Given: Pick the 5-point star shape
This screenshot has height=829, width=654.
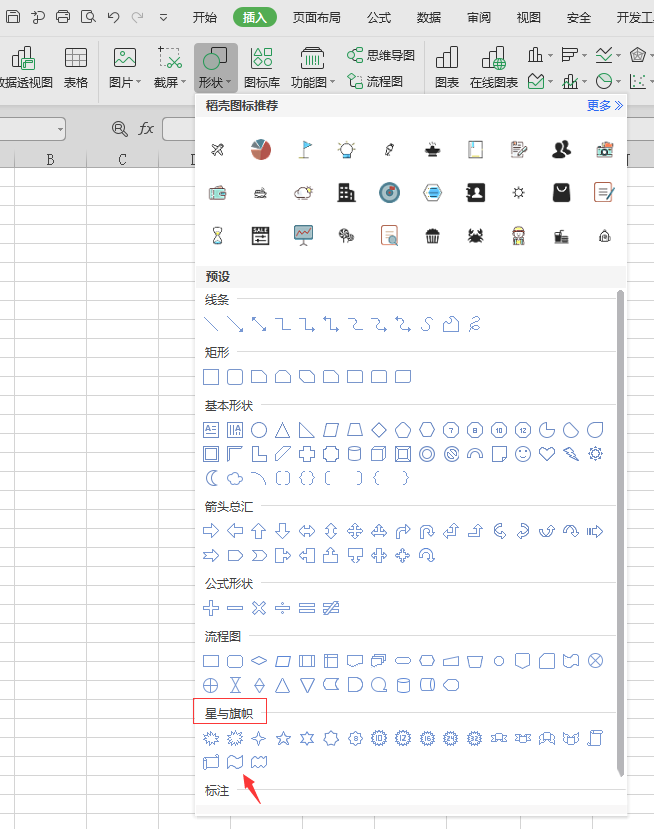Looking at the screenshot, I should (x=283, y=738).
